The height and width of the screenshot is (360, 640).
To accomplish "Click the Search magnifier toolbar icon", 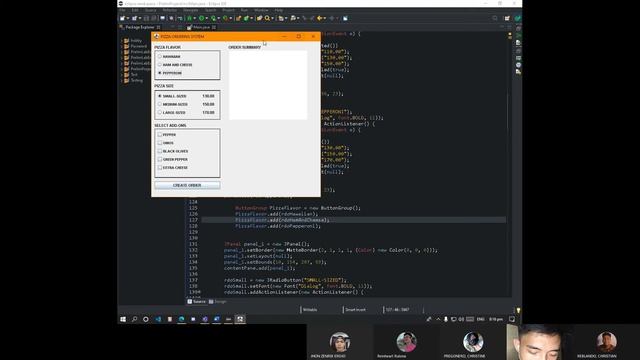I will point(267,18).
